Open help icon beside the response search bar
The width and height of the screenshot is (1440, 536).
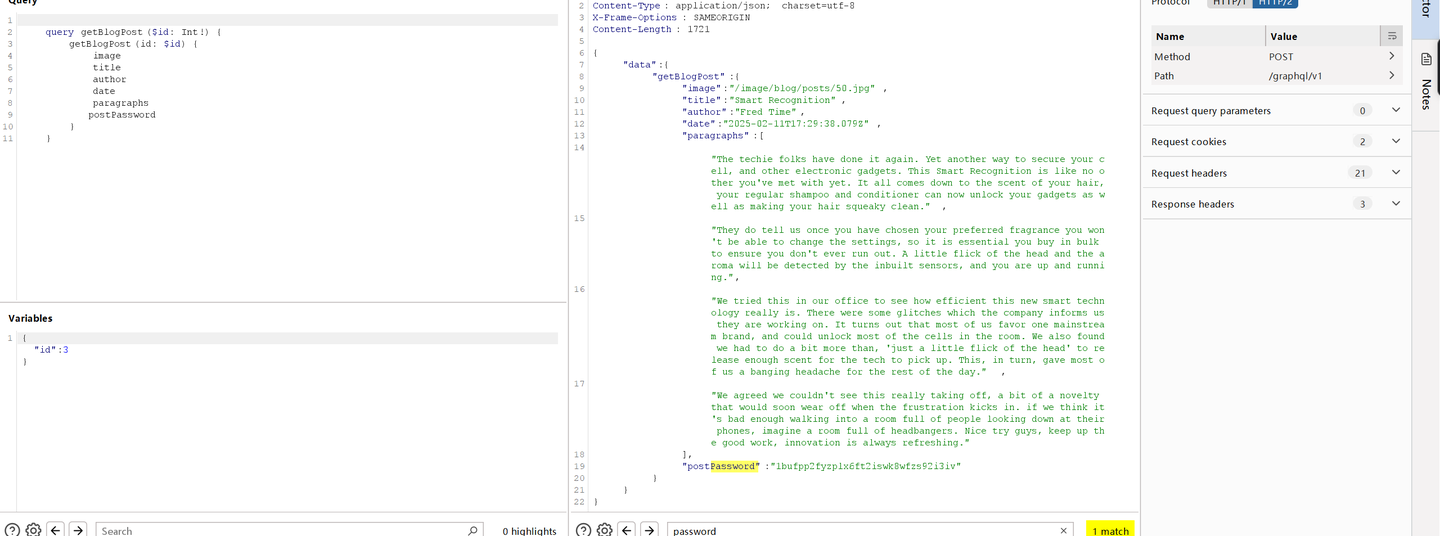pyautogui.click(x=584, y=530)
